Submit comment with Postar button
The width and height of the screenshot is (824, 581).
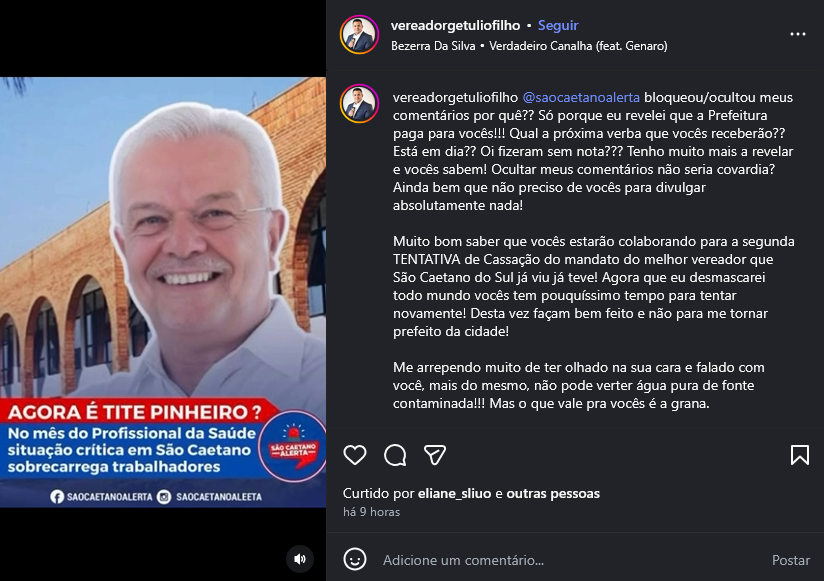coord(790,560)
